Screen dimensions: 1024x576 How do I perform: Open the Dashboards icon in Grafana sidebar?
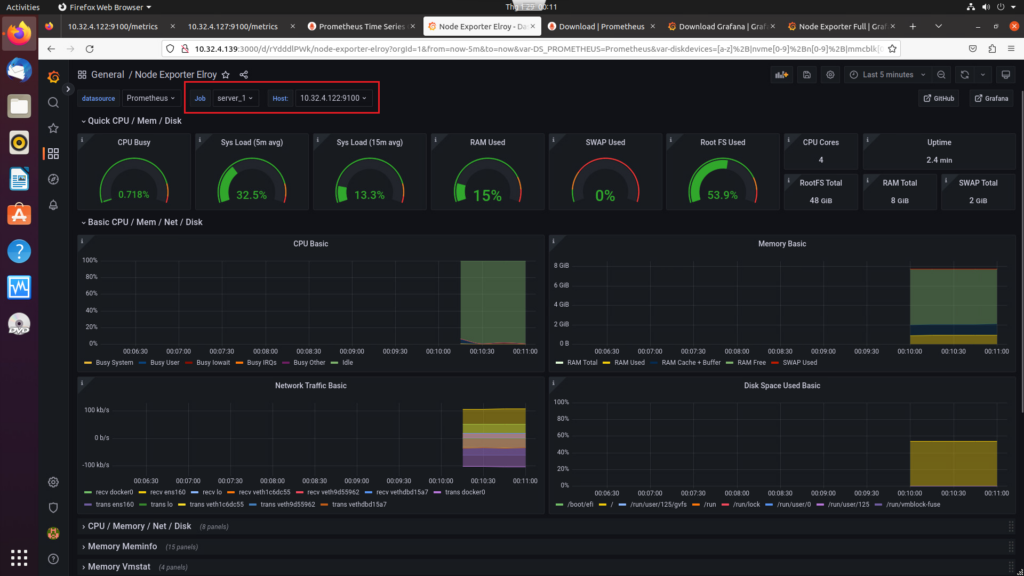[x=54, y=153]
